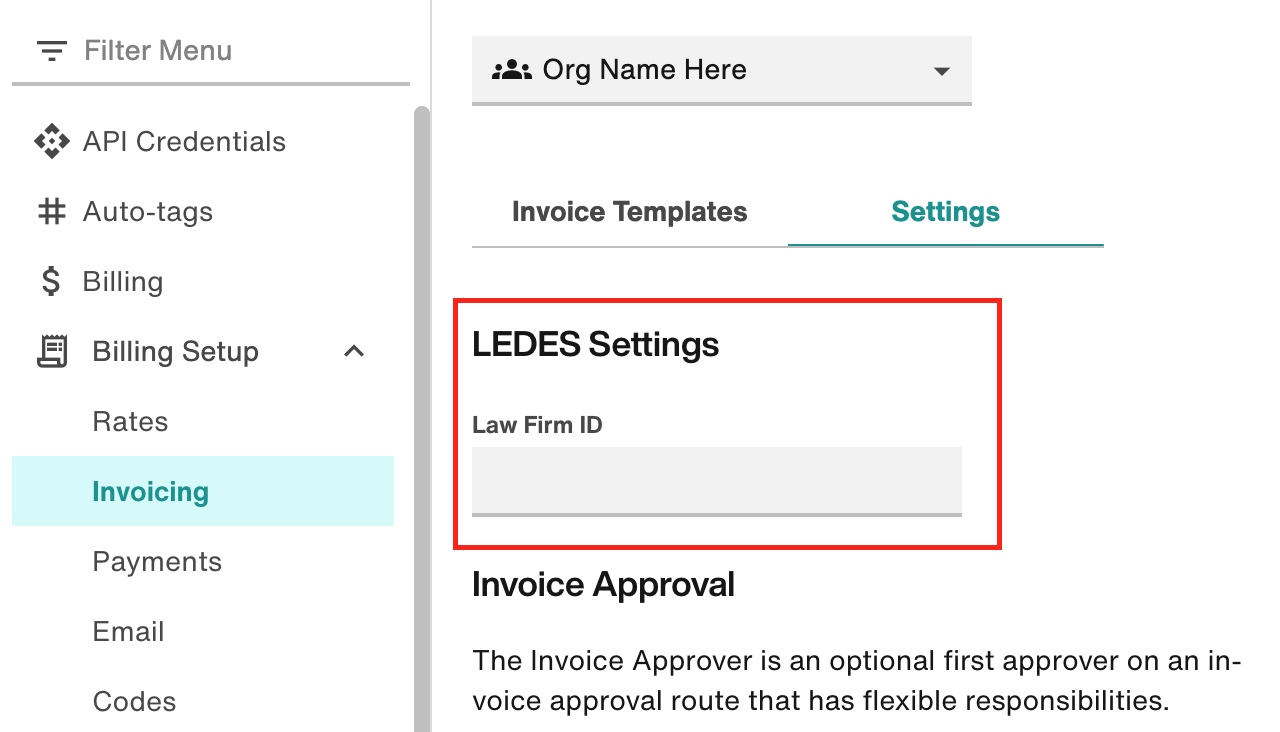
Task: Select the Filter Menu search entry
Action: pos(157,50)
